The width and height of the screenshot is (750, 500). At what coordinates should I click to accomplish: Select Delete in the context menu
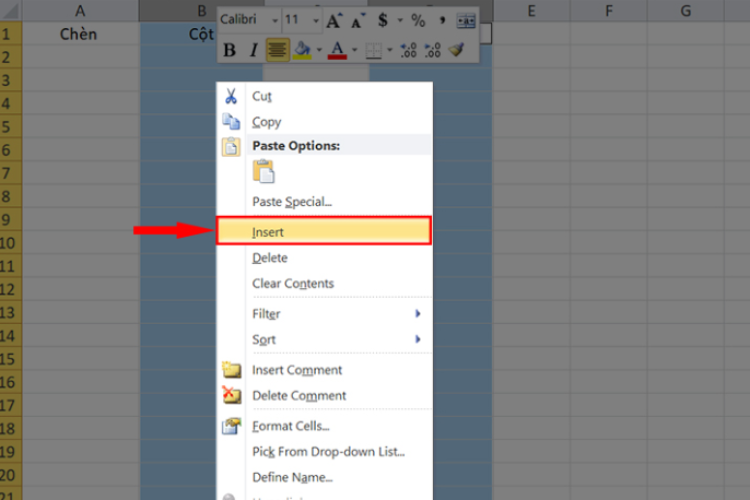pos(324,258)
